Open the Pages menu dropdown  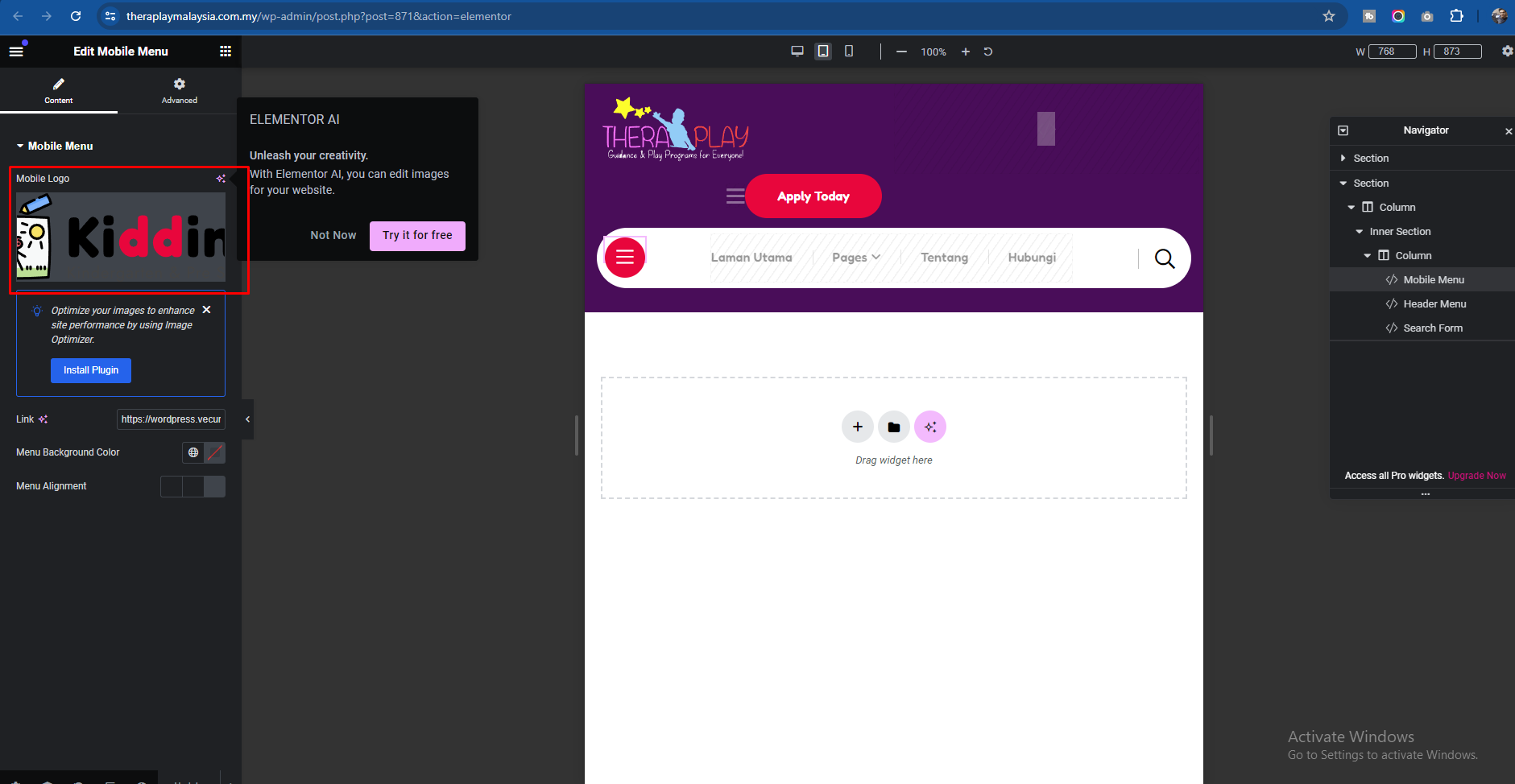856,258
